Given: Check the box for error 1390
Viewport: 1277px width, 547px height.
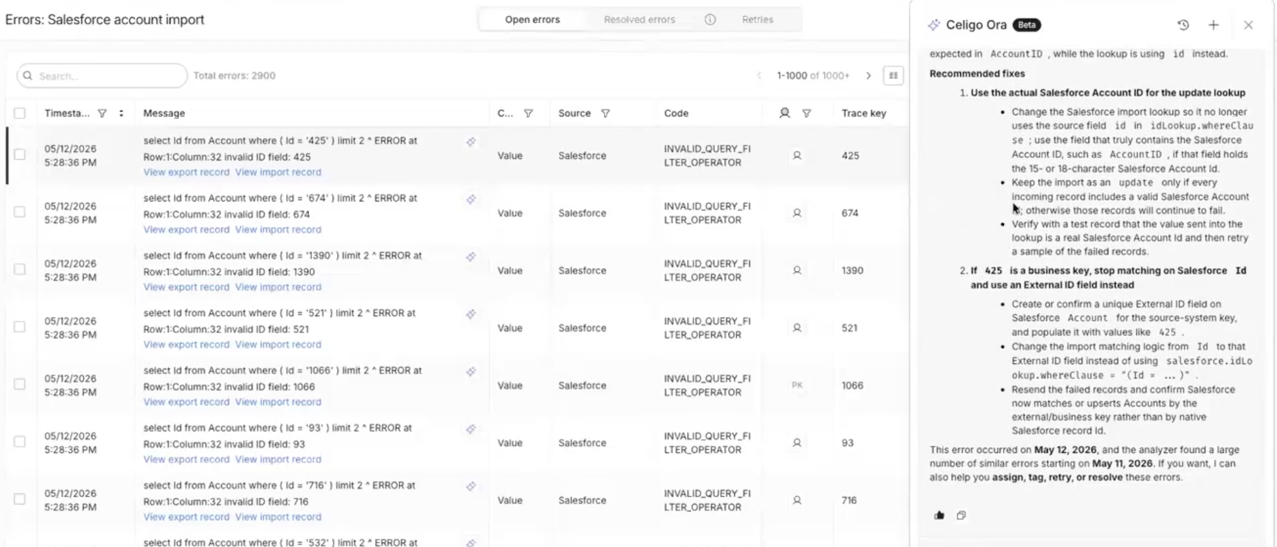Looking at the screenshot, I should (19, 269).
